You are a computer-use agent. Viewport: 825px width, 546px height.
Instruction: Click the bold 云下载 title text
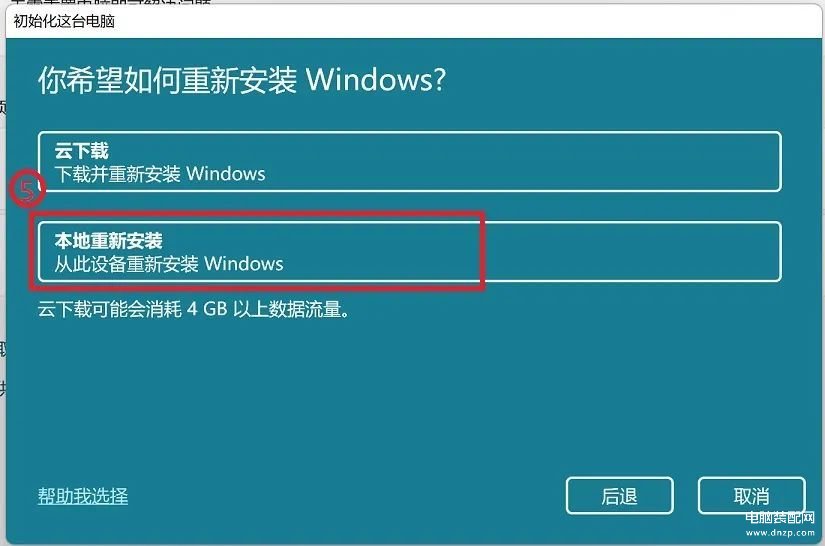[82, 151]
